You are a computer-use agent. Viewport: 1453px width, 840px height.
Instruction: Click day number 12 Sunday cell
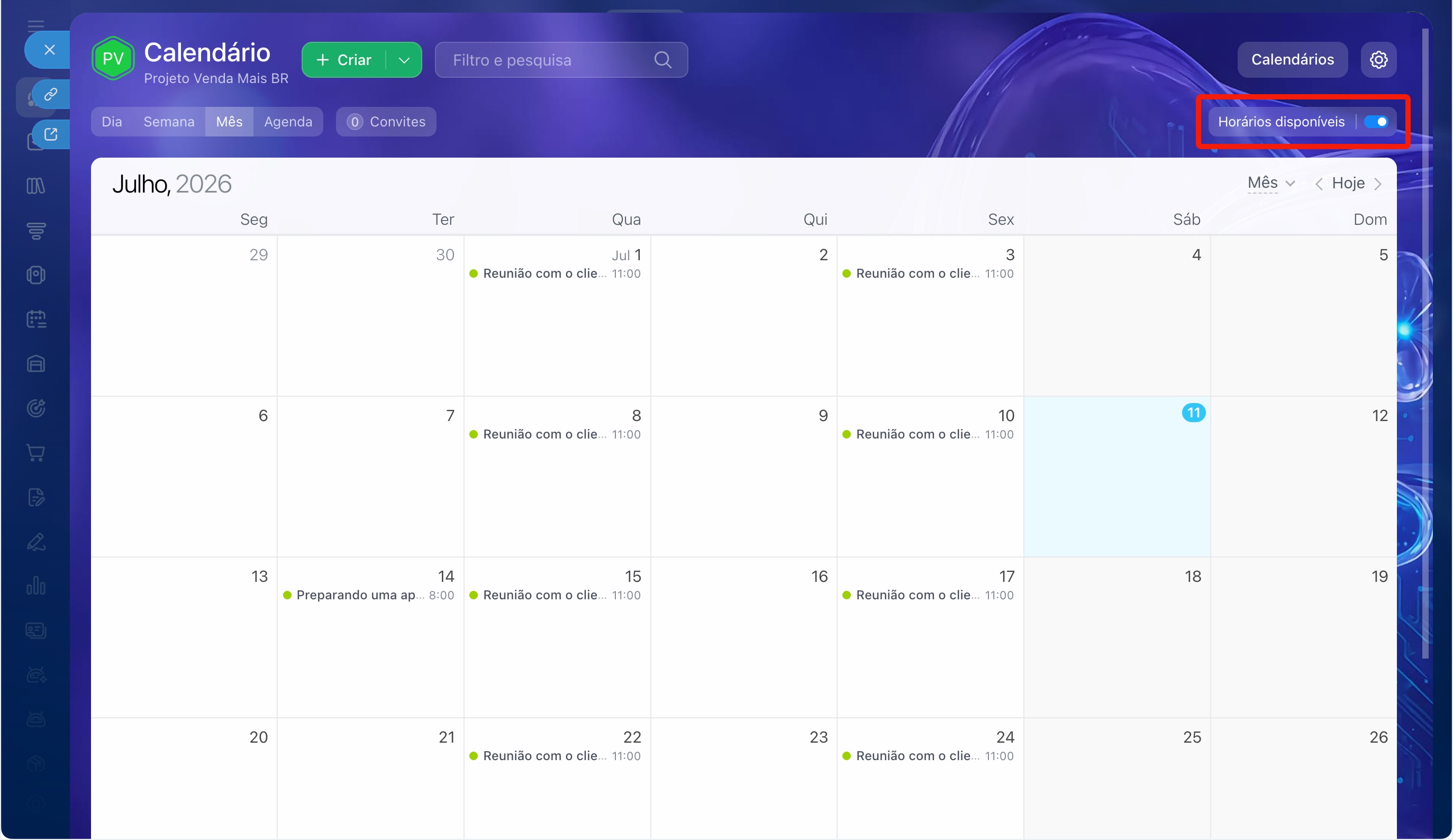coord(1379,416)
